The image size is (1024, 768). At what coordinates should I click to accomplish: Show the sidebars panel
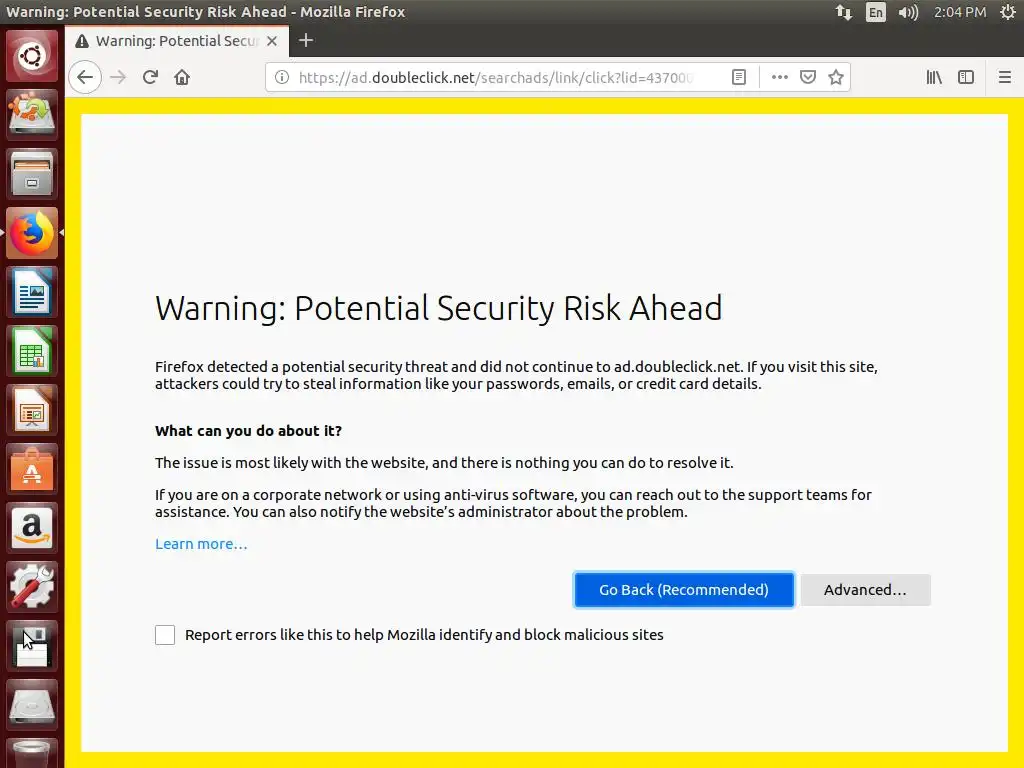click(966, 77)
